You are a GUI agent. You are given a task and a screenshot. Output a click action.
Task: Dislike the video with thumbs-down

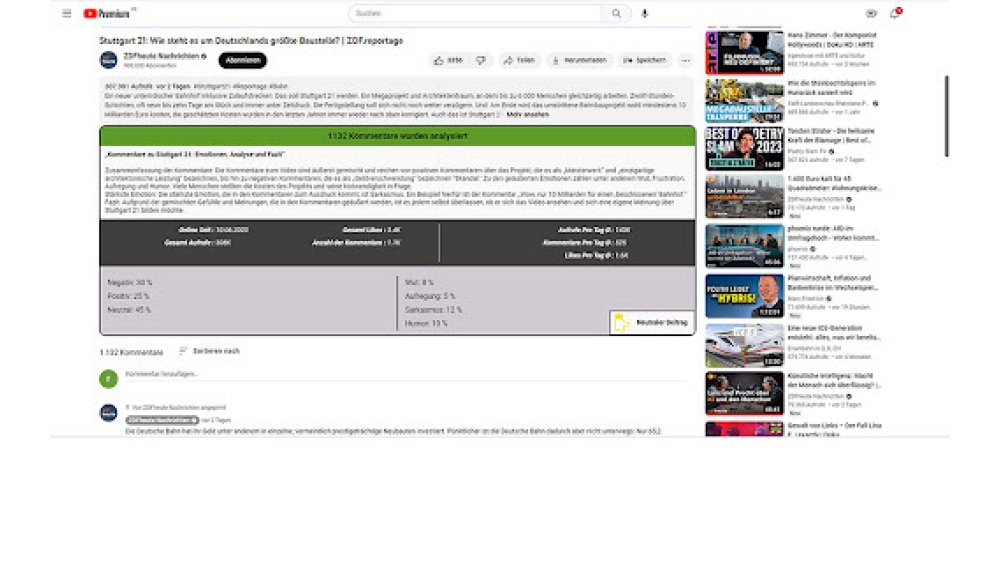click(x=481, y=61)
